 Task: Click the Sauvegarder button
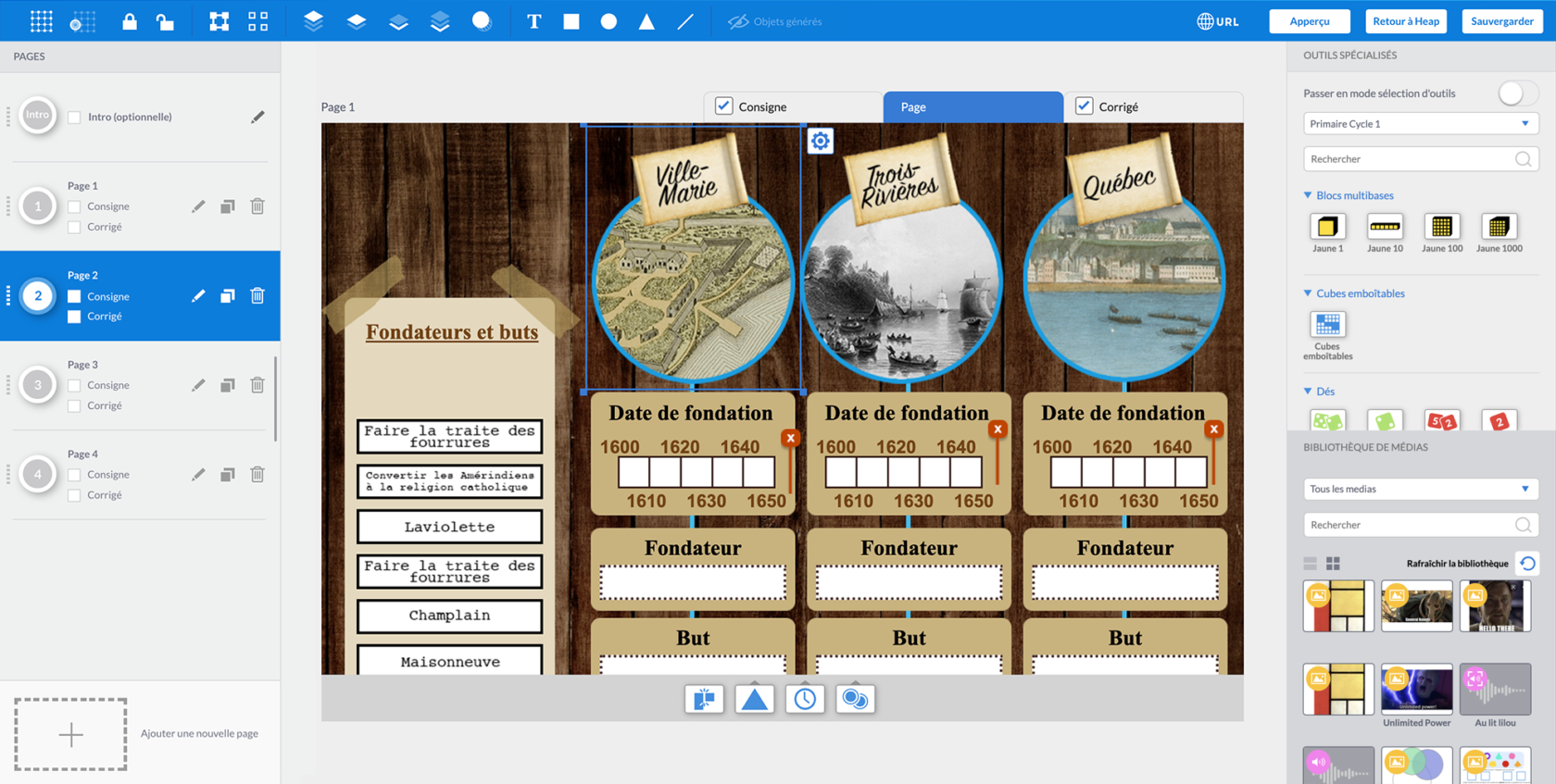[1501, 21]
